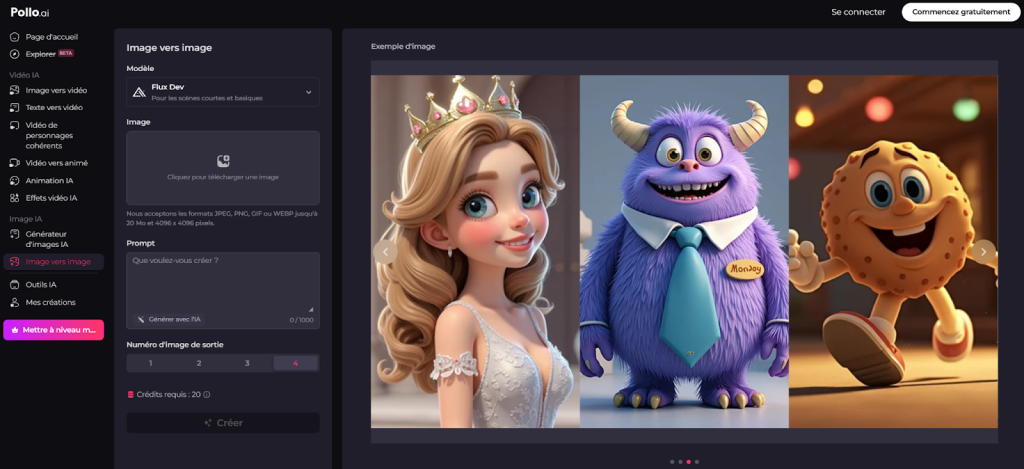Click the Flux Dev model logo icon
Viewport: 1024px width, 469px height.
click(138, 92)
